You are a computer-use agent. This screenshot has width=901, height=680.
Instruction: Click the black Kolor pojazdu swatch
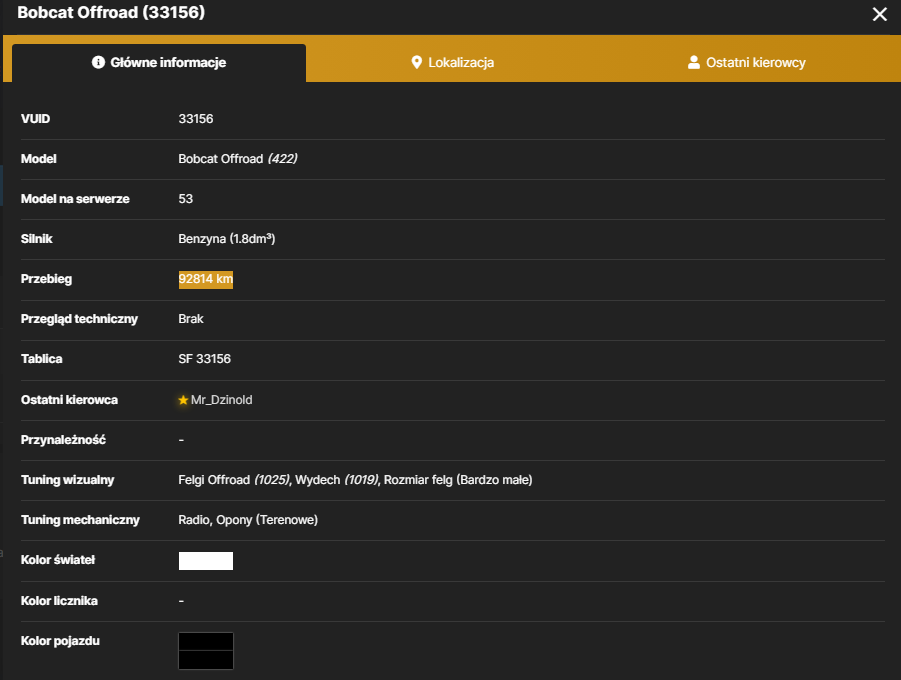(x=206, y=651)
